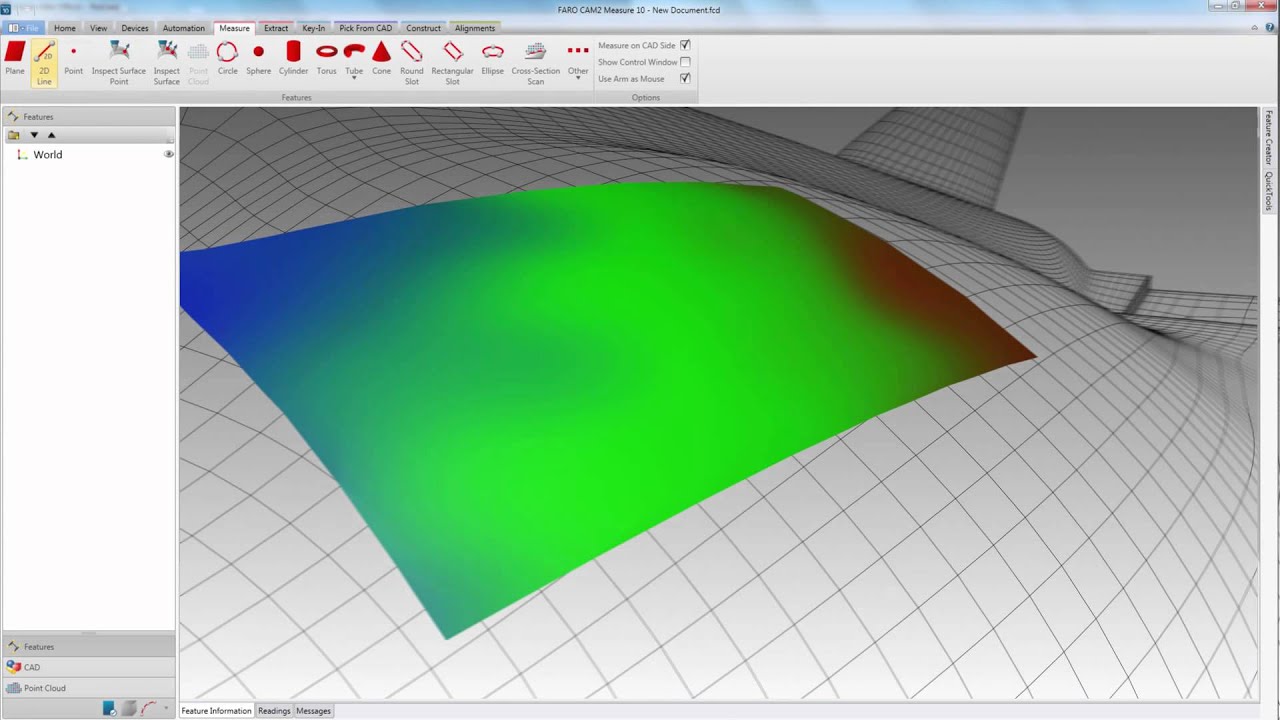
Task: Start a Cross-Section Scan
Action: point(536,63)
